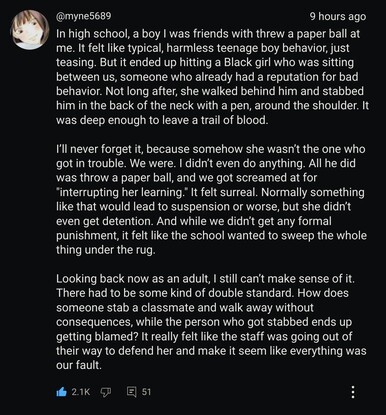Click the paragraph starting 'I'll never forget it'

tap(211, 199)
